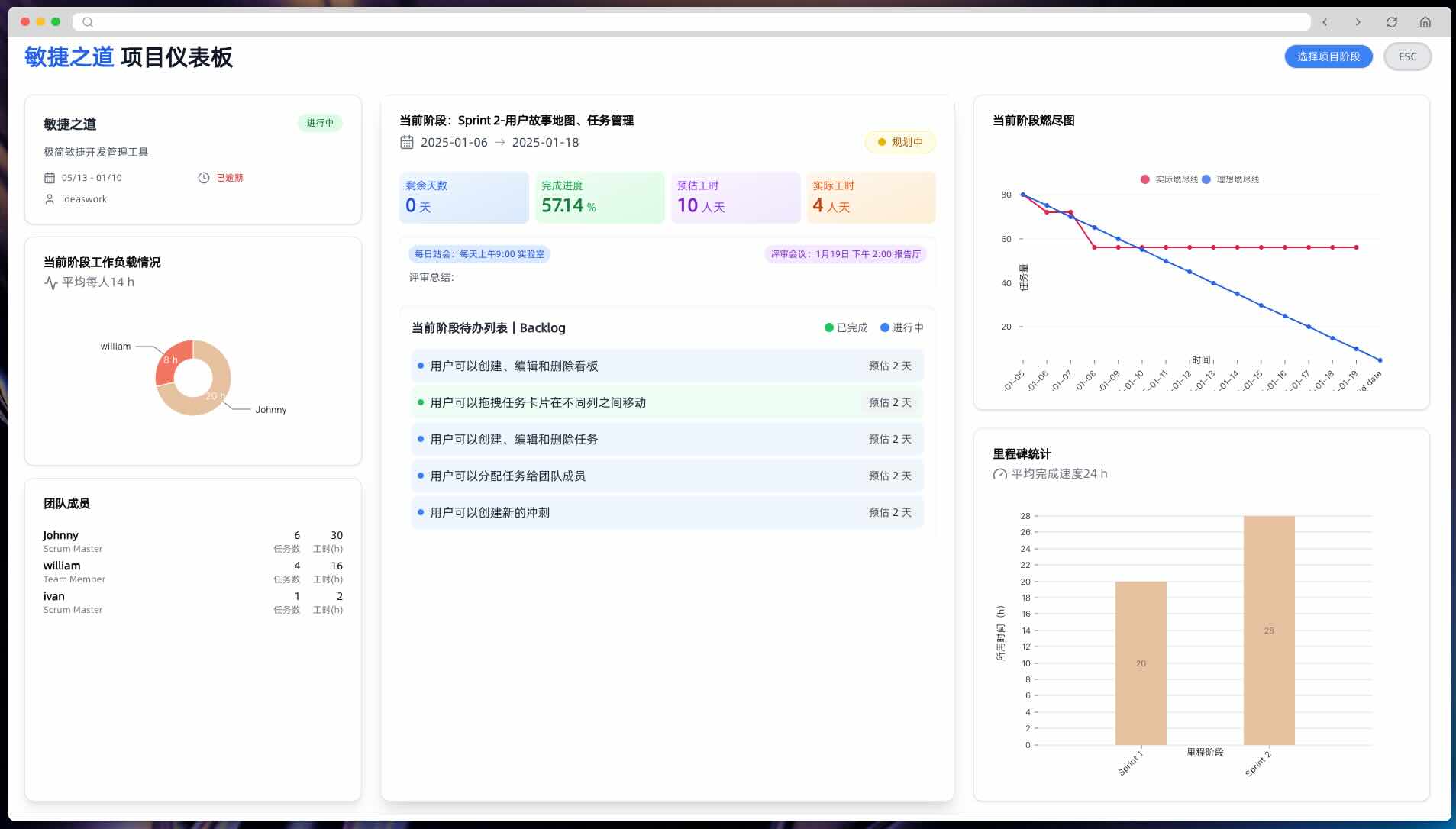The height and width of the screenshot is (829, 1456).
Task: Click the 评审会议 1月19日 tag
Action: pyautogui.click(x=845, y=254)
